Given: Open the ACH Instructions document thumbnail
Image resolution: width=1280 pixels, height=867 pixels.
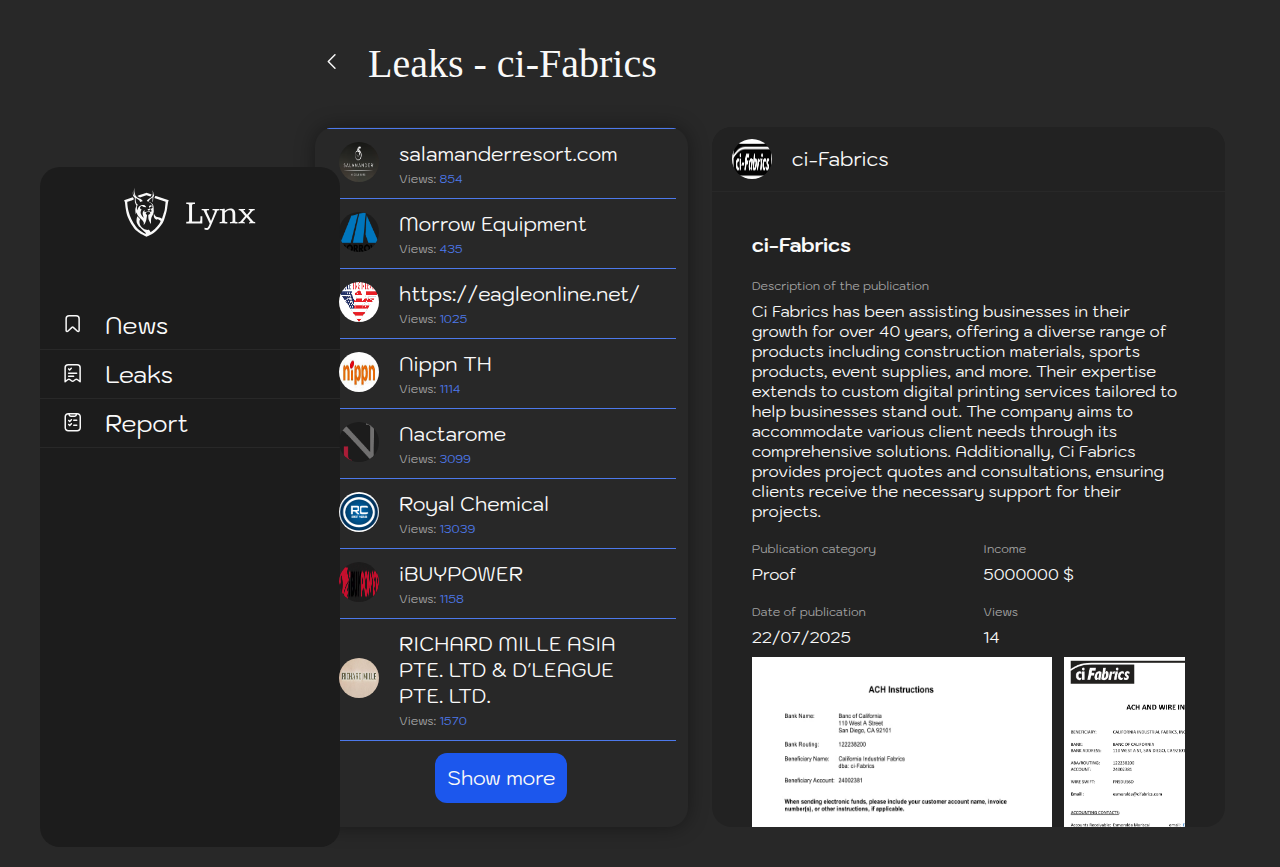Looking at the screenshot, I should [902, 742].
